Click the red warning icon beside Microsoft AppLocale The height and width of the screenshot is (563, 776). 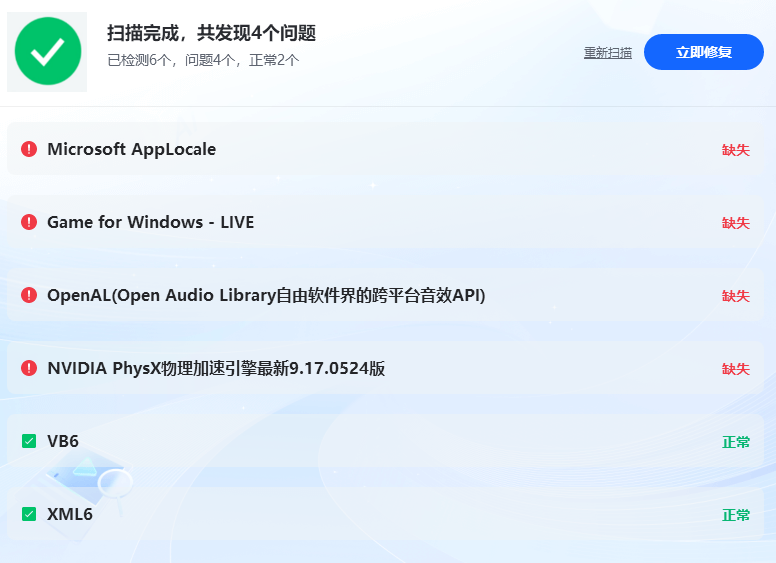click(29, 149)
